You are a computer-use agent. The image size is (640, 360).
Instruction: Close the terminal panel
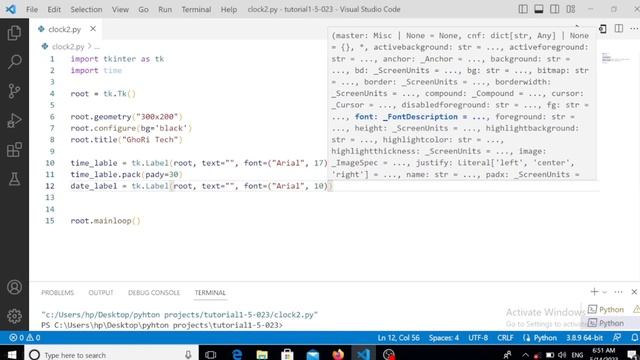[634, 292]
